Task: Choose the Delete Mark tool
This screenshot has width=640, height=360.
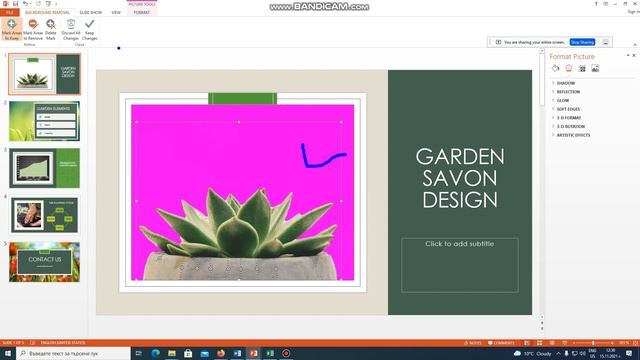Action: (51, 29)
